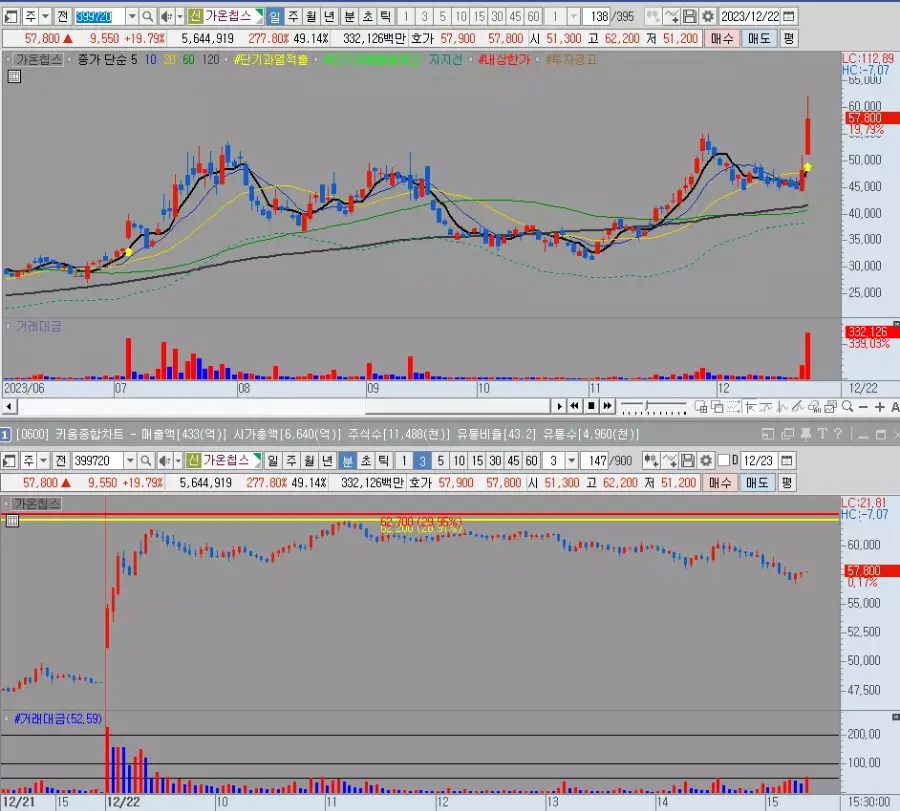Image resolution: width=900 pixels, height=811 pixels.
Task: Click the 거래대금 panel label in upper chart
Action: point(38,326)
